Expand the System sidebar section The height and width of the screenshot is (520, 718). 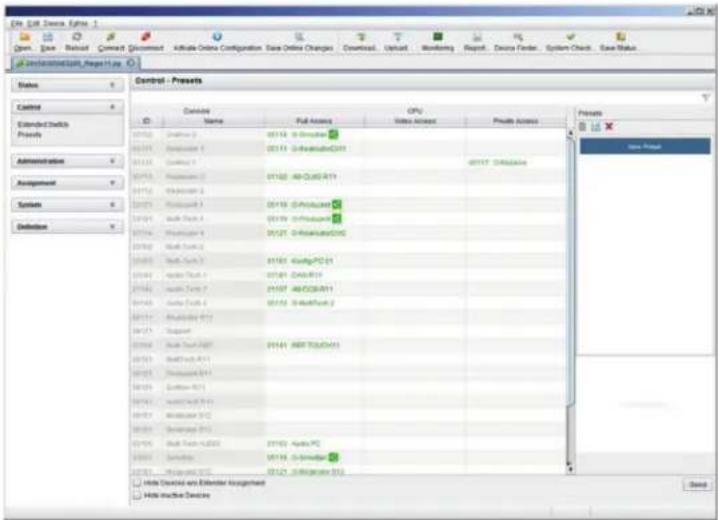(x=67, y=205)
